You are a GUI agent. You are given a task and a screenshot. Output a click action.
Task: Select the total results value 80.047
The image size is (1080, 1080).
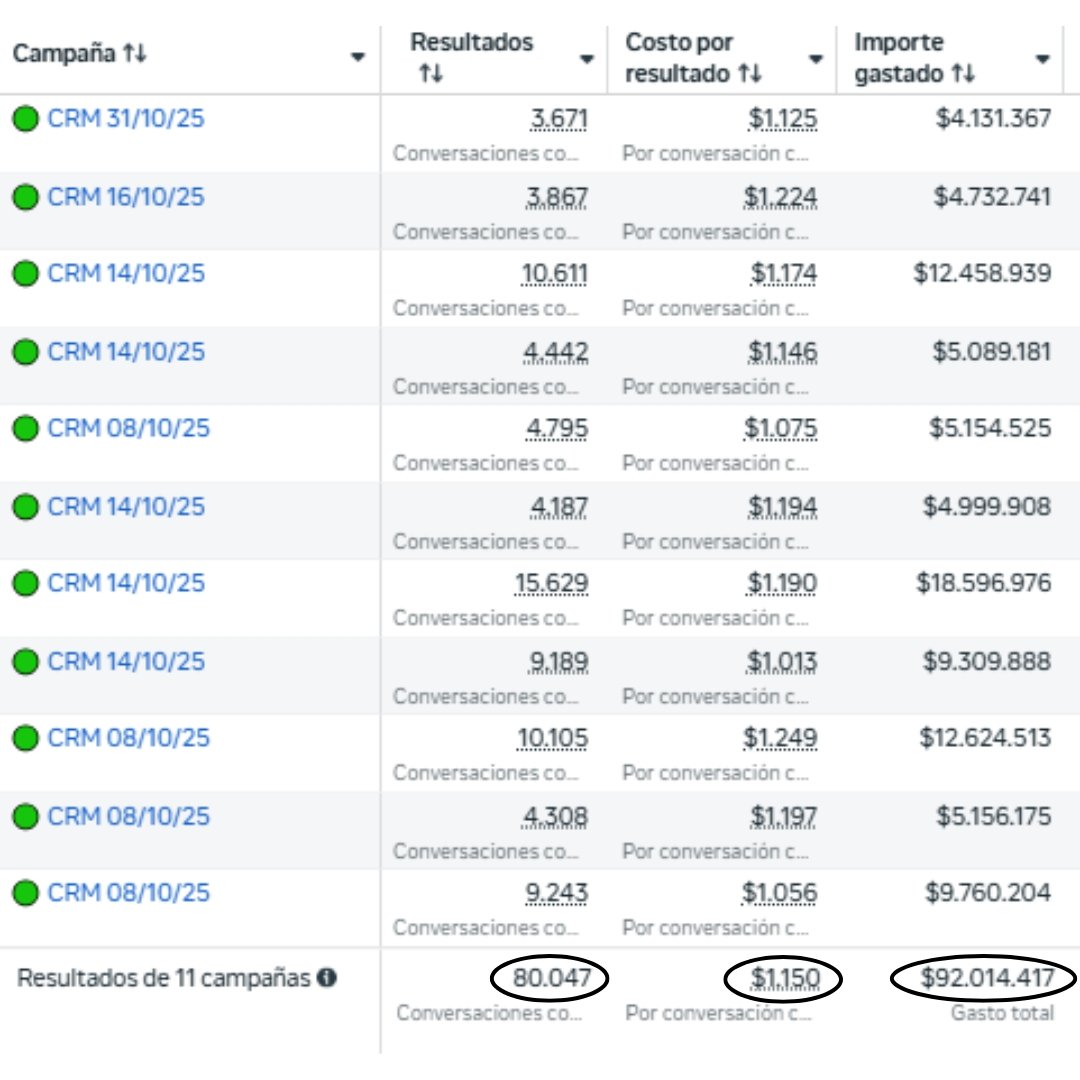551,978
